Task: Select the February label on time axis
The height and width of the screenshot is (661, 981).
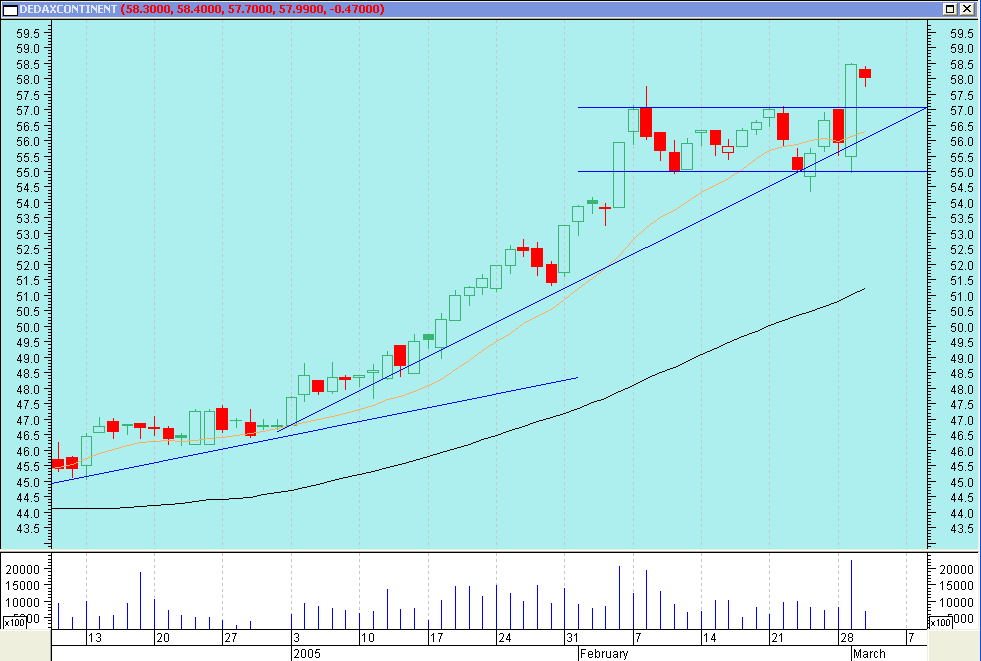Action: [604, 654]
